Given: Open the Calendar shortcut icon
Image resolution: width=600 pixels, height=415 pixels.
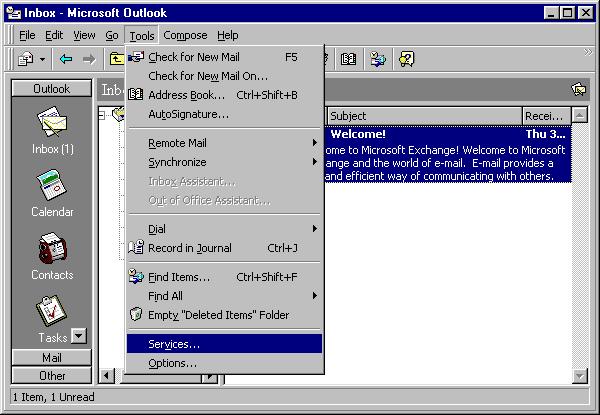Looking at the screenshot, I should (52, 185).
